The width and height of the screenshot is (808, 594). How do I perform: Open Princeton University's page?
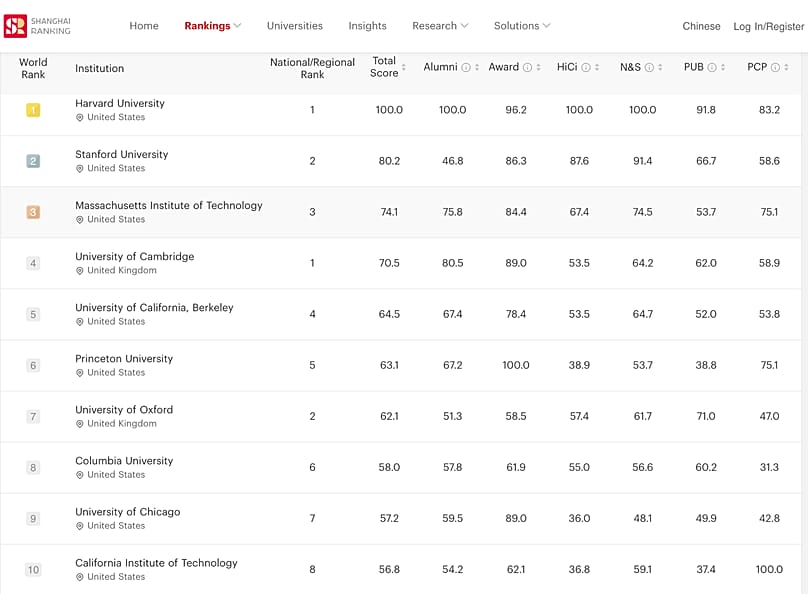(124, 358)
